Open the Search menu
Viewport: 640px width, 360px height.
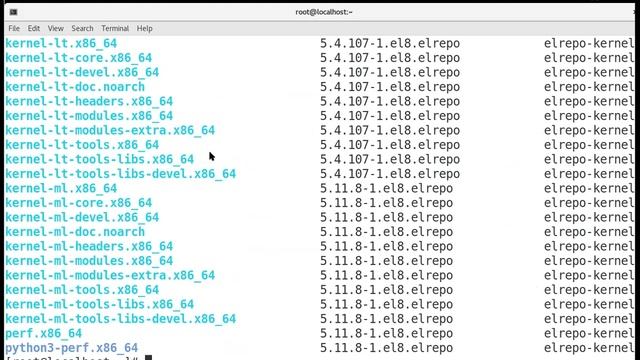tap(82, 29)
